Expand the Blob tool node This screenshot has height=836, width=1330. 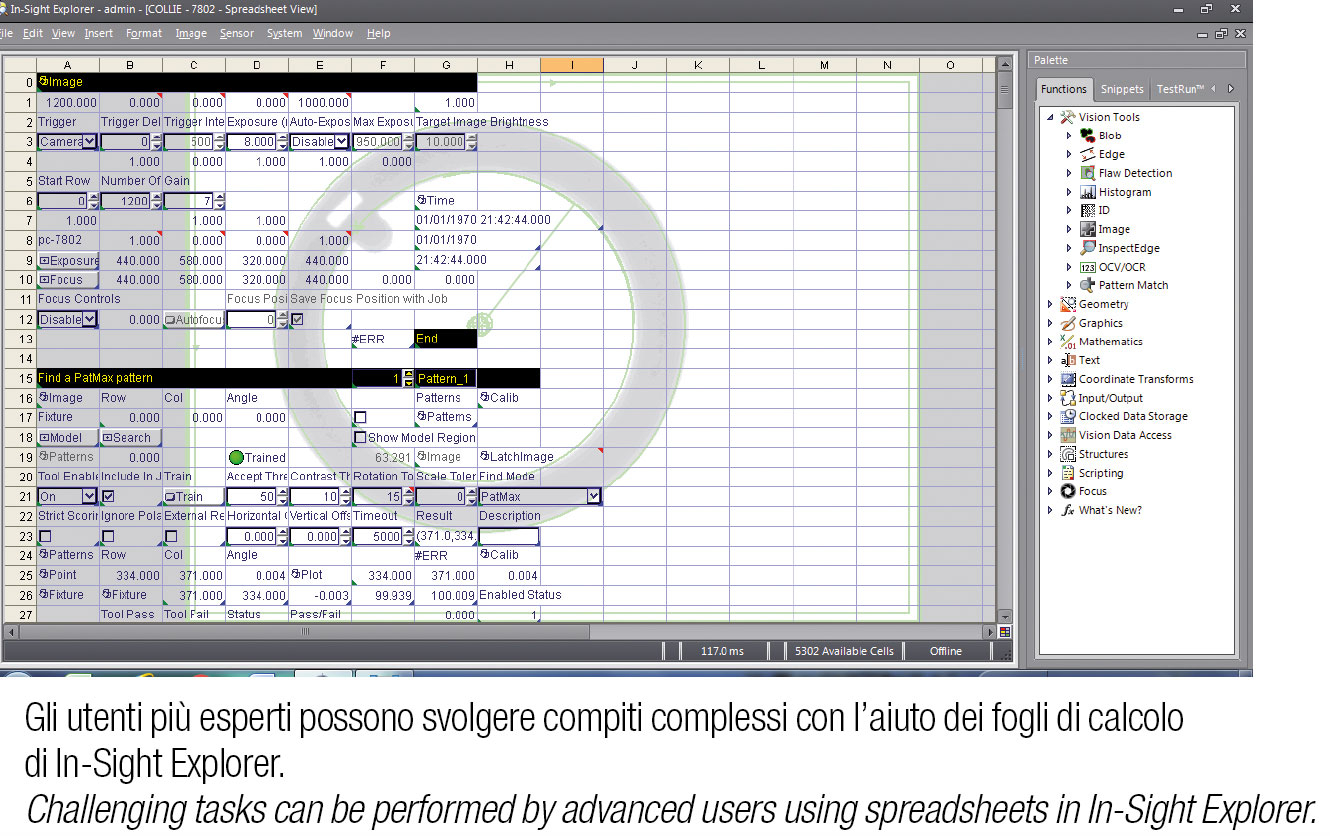coord(1069,135)
